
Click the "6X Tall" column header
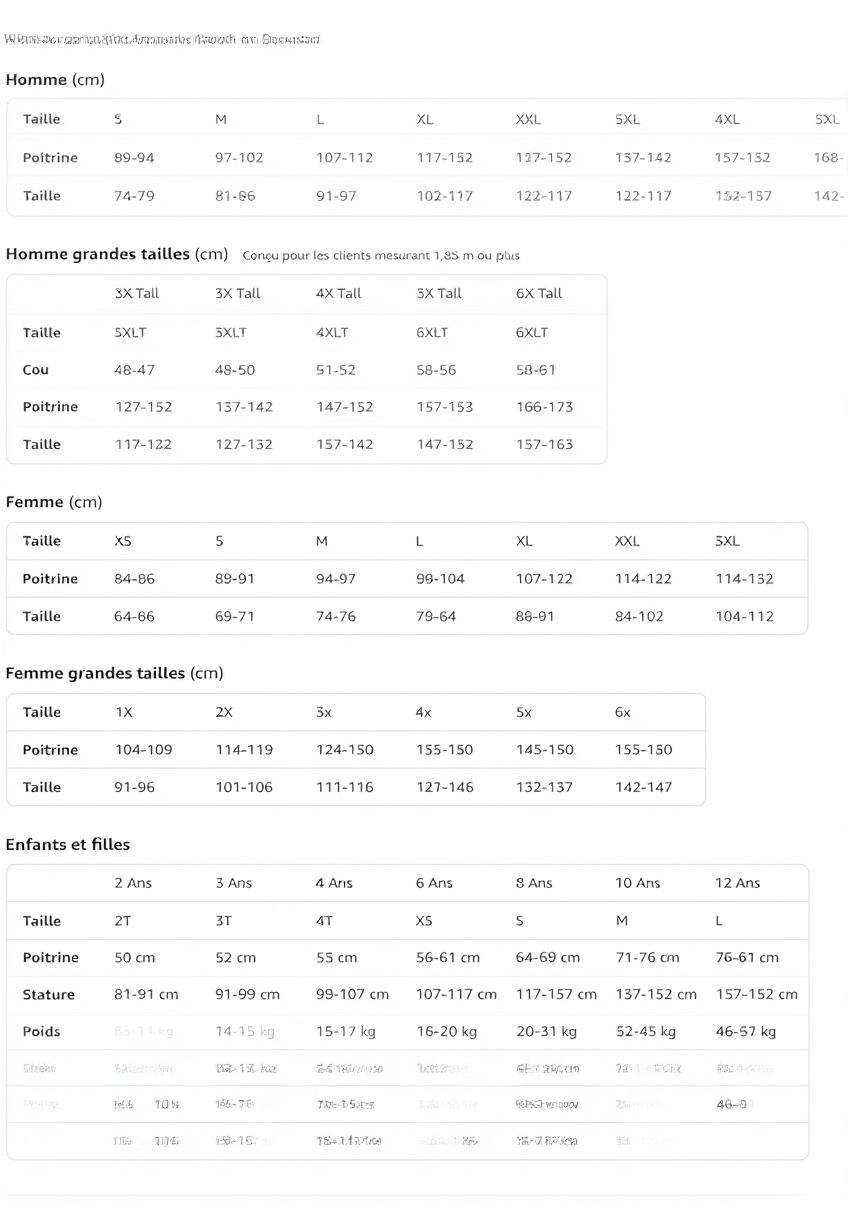pyautogui.click(x=539, y=294)
